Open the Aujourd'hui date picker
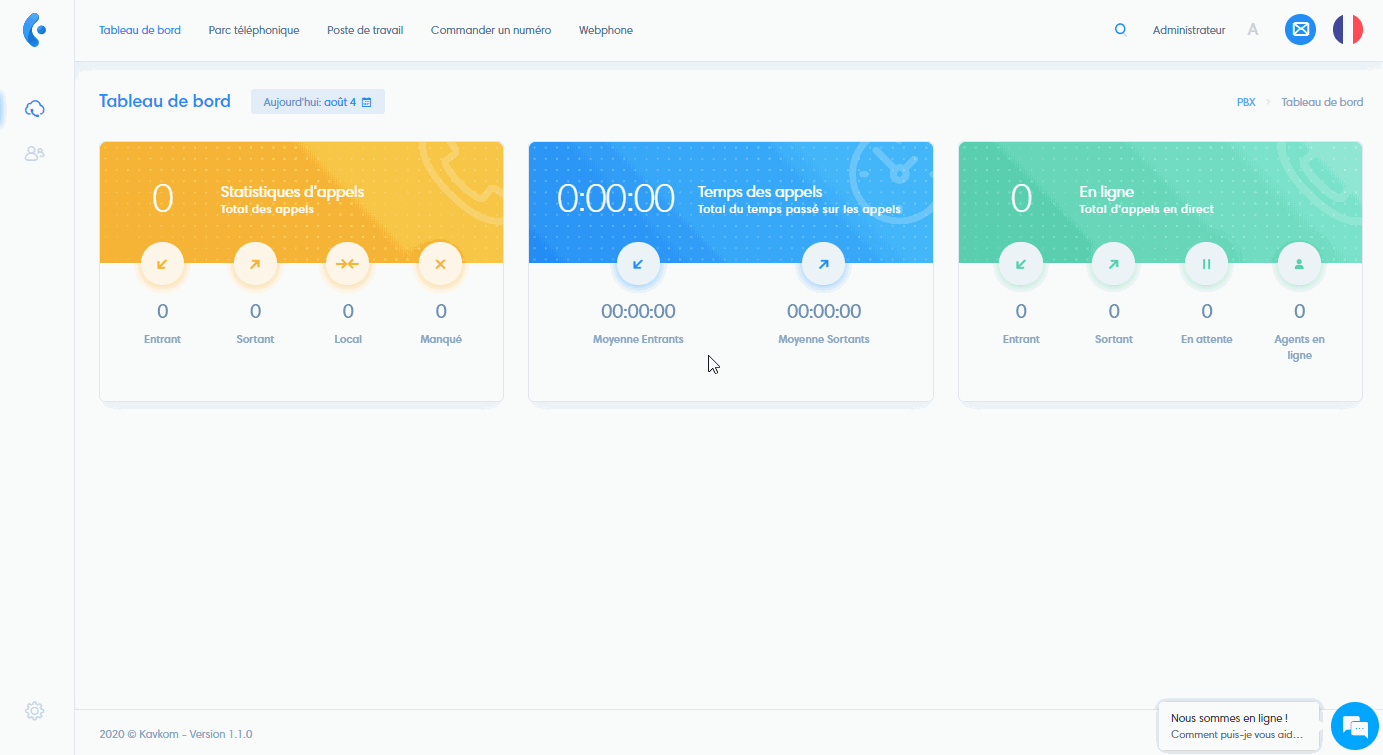1383x755 pixels. click(x=317, y=102)
